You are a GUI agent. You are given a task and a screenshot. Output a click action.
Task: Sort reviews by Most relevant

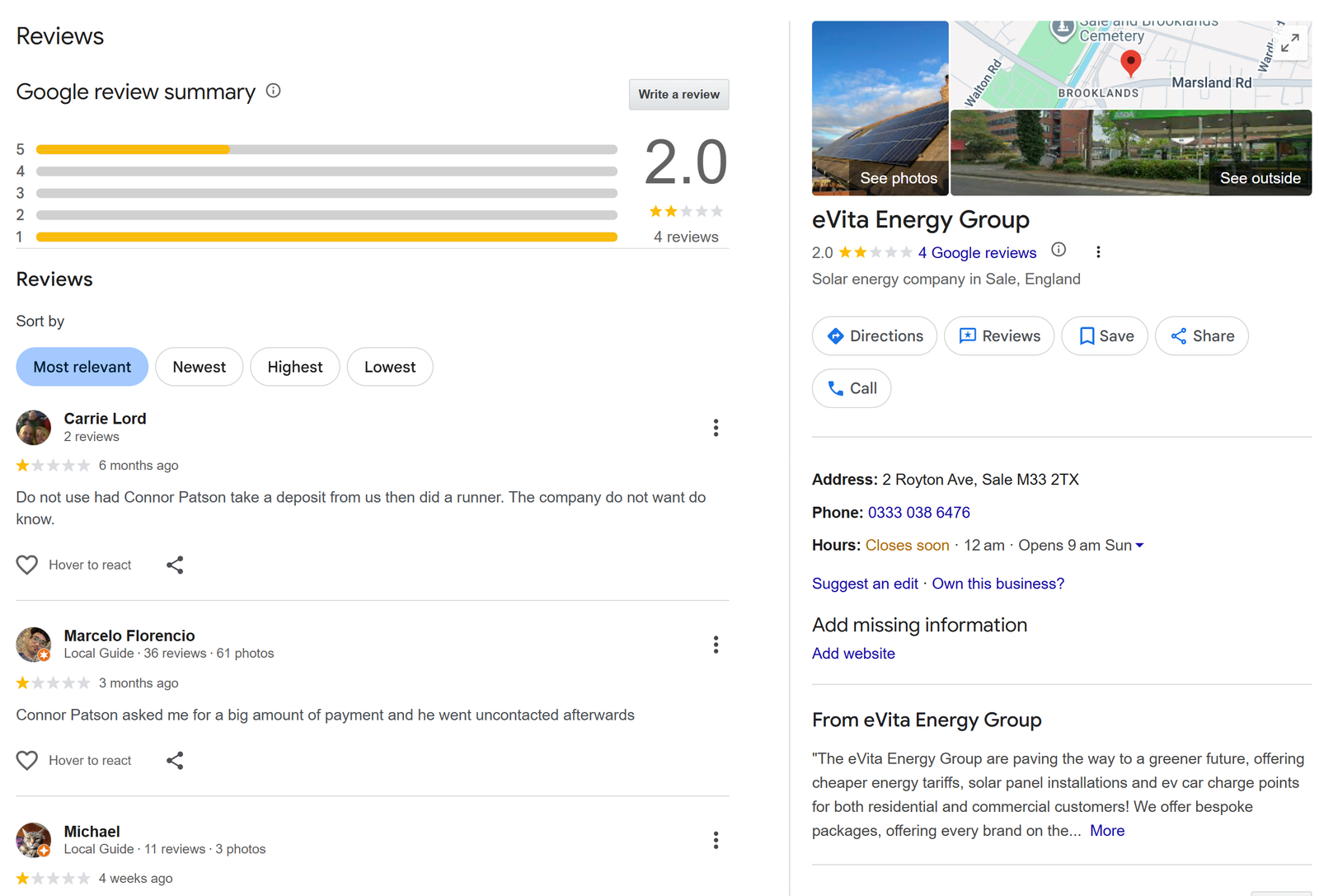[x=82, y=367]
